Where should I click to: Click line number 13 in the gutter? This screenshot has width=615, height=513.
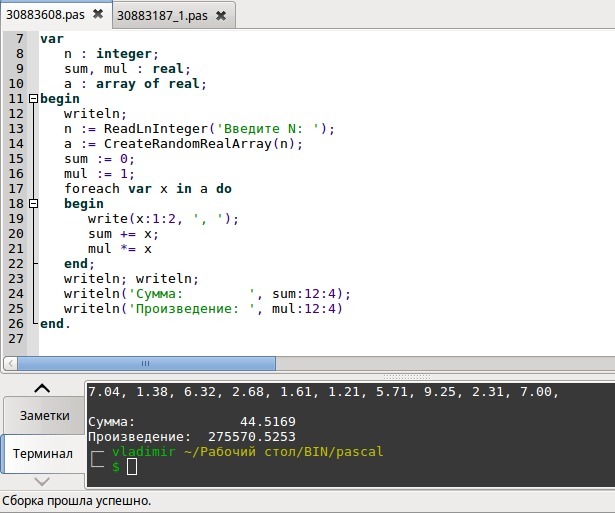(16, 129)
